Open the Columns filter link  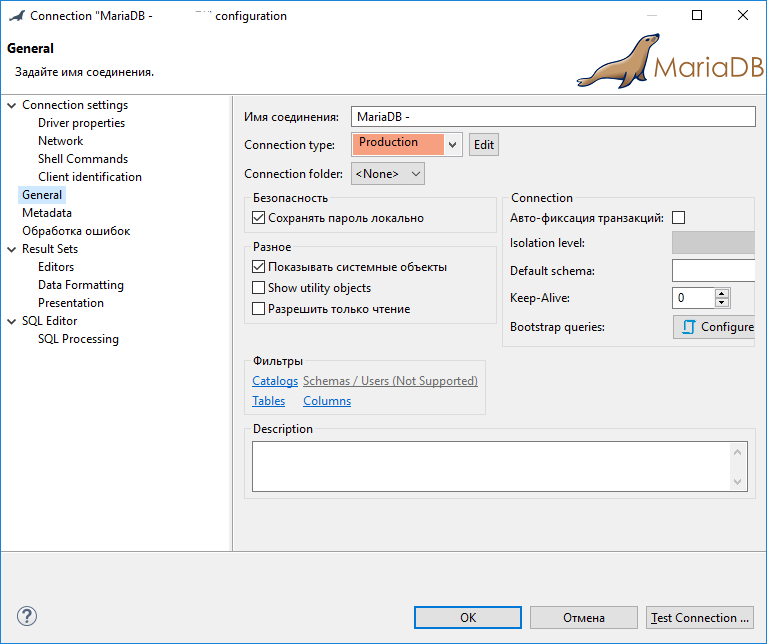pyautogui.click(x=327, y=400)
